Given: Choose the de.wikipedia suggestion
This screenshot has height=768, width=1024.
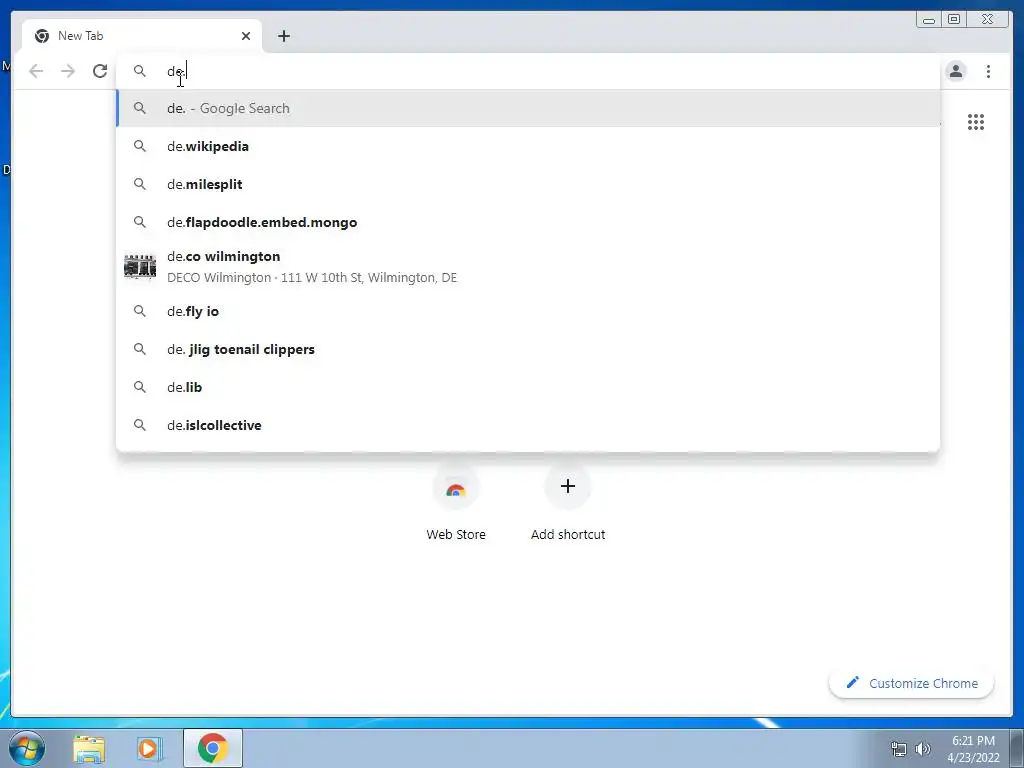Looking at the screenshot, I should 528,146.
